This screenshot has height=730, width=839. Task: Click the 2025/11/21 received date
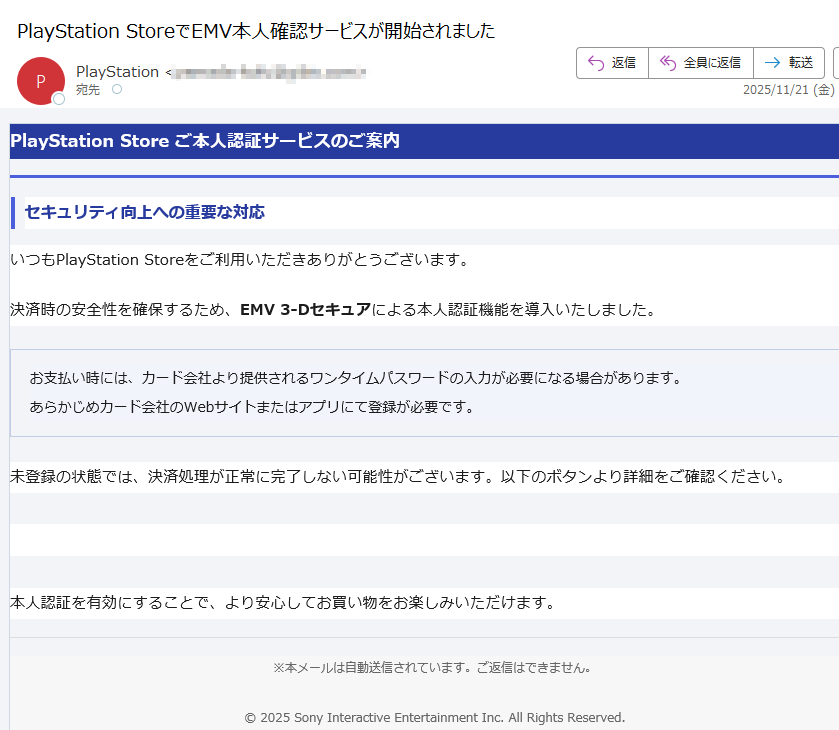776,90
